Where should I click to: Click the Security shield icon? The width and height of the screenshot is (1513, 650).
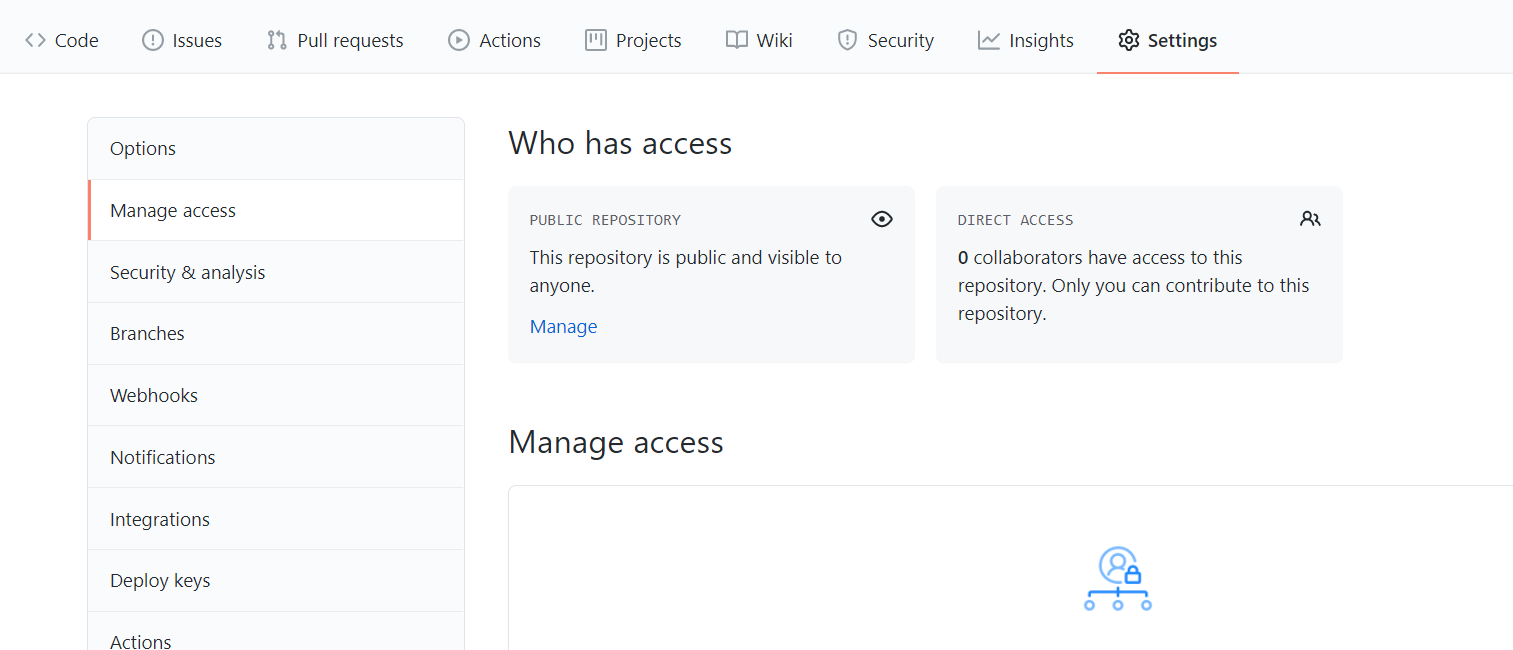coord(847,40)
